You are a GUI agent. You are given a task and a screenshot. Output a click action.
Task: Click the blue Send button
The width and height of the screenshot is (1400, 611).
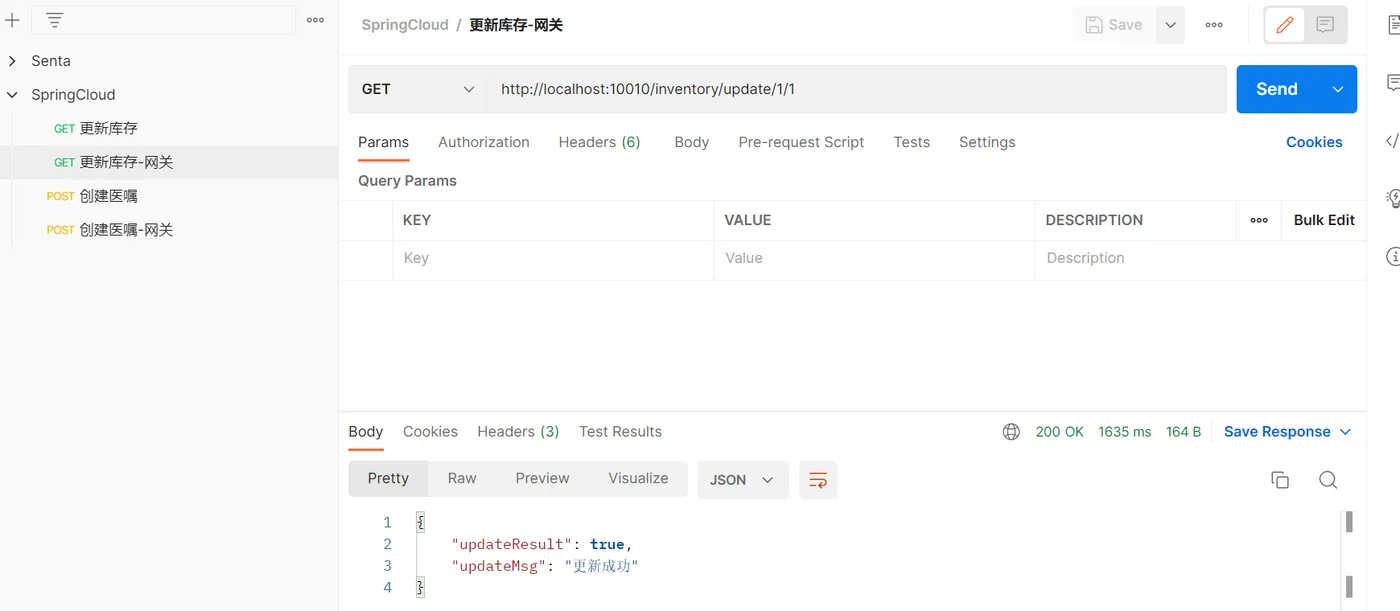click(x=1277, y=89)
